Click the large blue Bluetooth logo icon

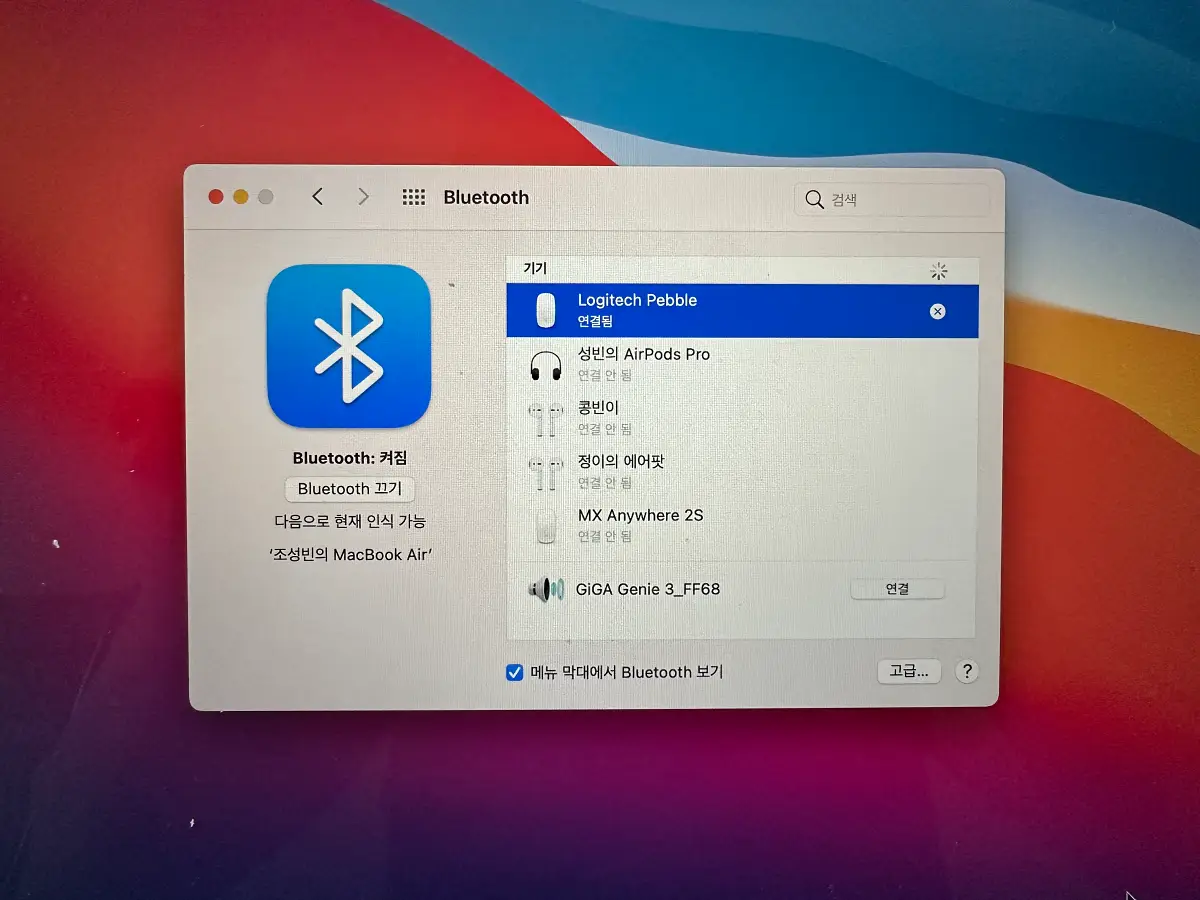348,345
